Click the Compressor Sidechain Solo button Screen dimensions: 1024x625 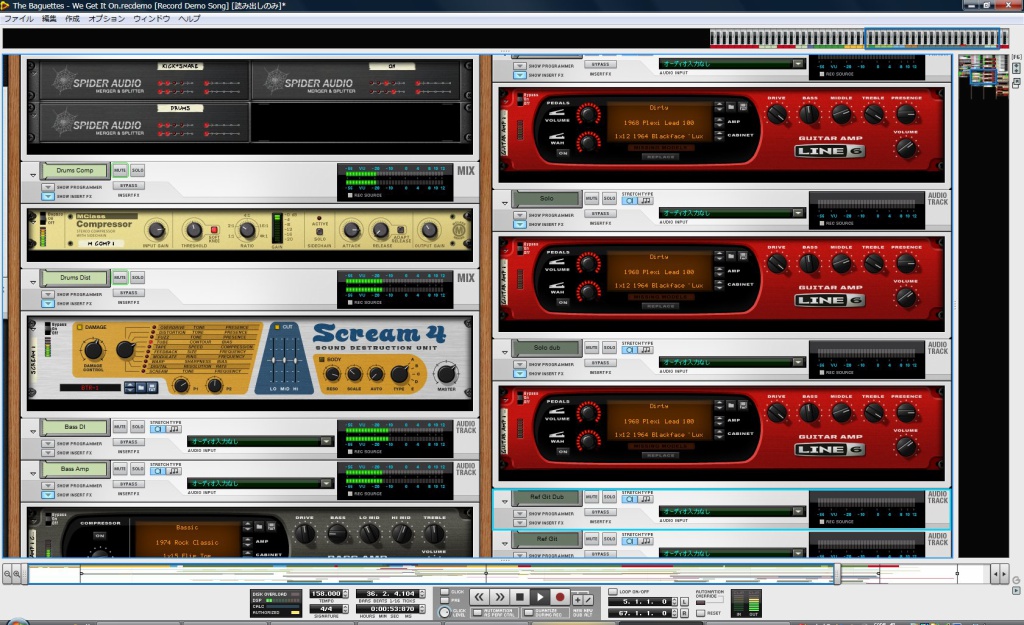click(319, 232)
